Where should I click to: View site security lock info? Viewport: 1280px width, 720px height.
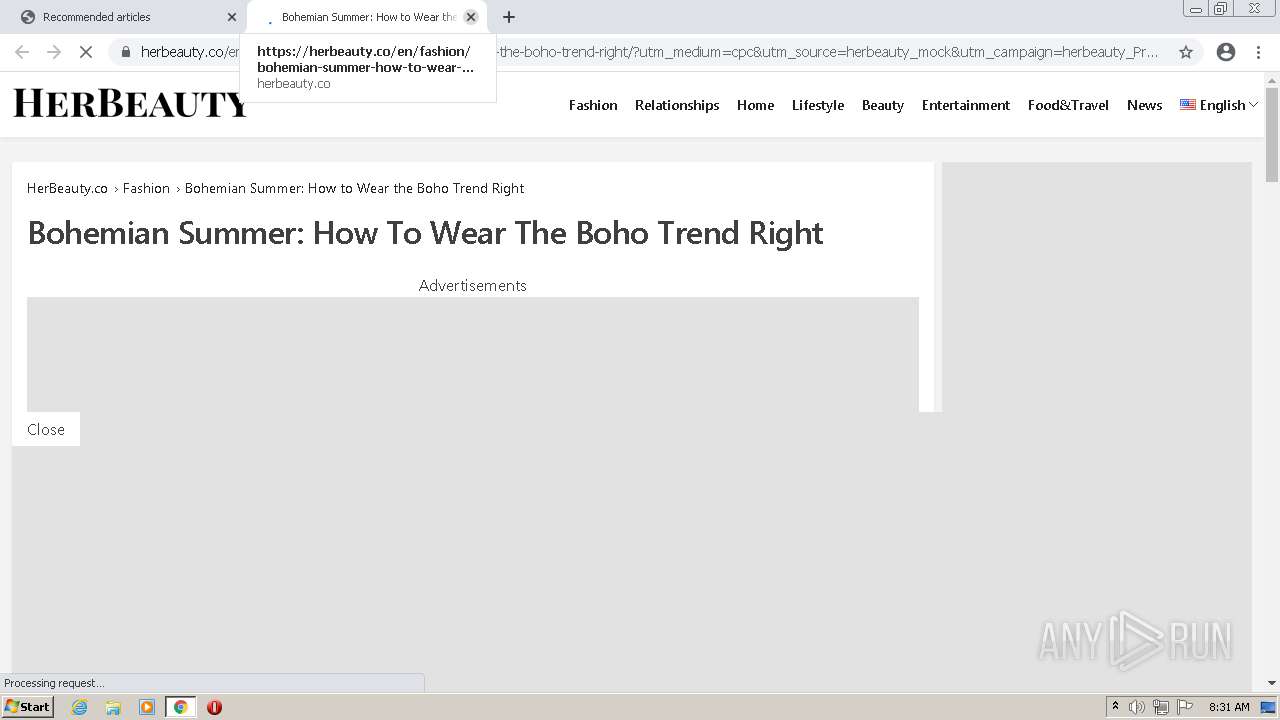tap(125, 52)
